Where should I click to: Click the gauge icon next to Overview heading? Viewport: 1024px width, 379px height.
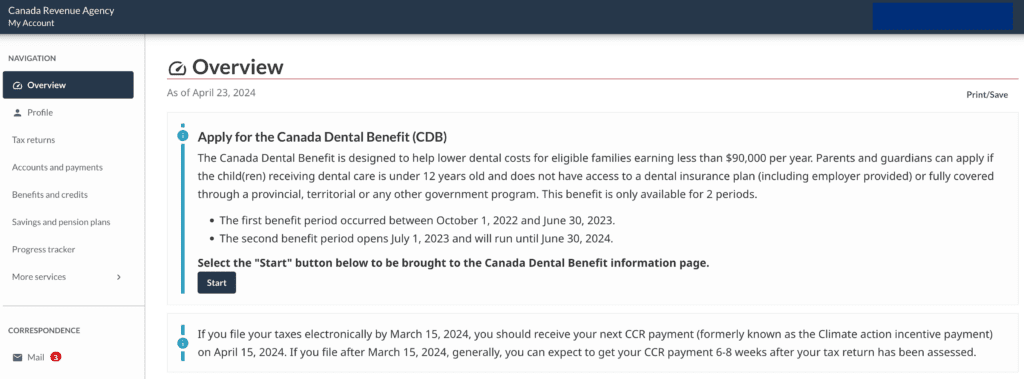coord(177,68)
